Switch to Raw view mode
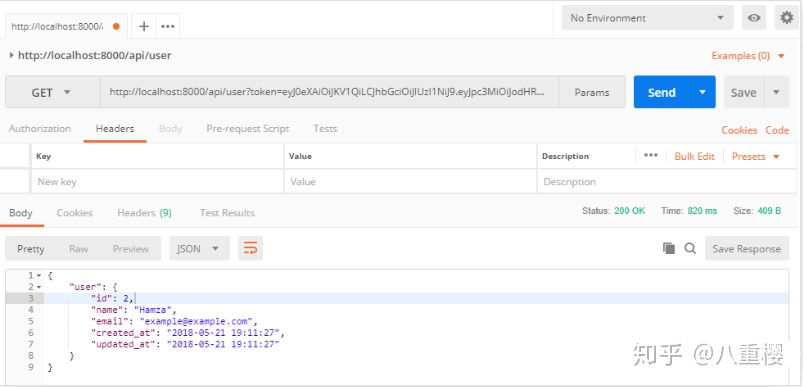The width and height of the screenshot is (803, 387). [x=78, y=249]
